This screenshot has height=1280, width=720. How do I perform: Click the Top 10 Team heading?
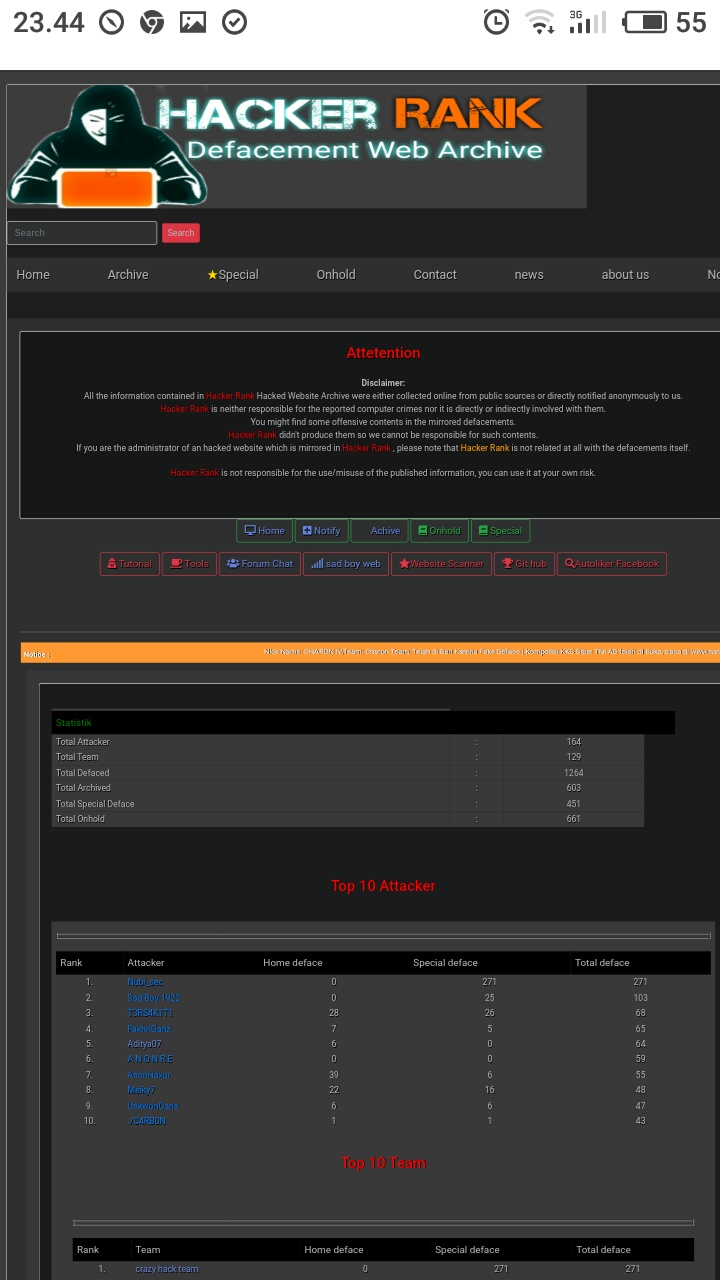383,1163
